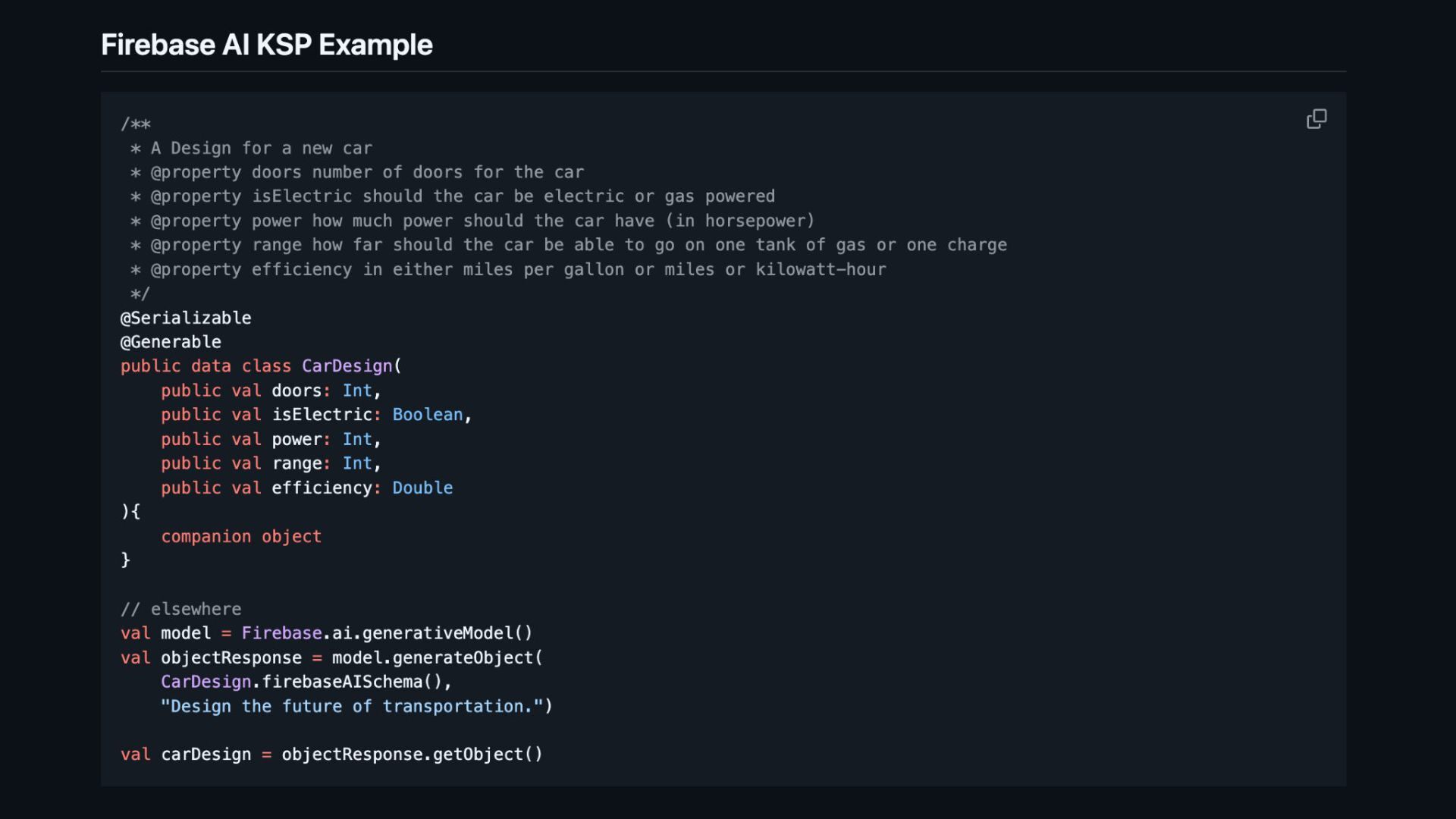1456x819 pixels.
Task: Click the @Serializable annotation
Action: (186, 318)
